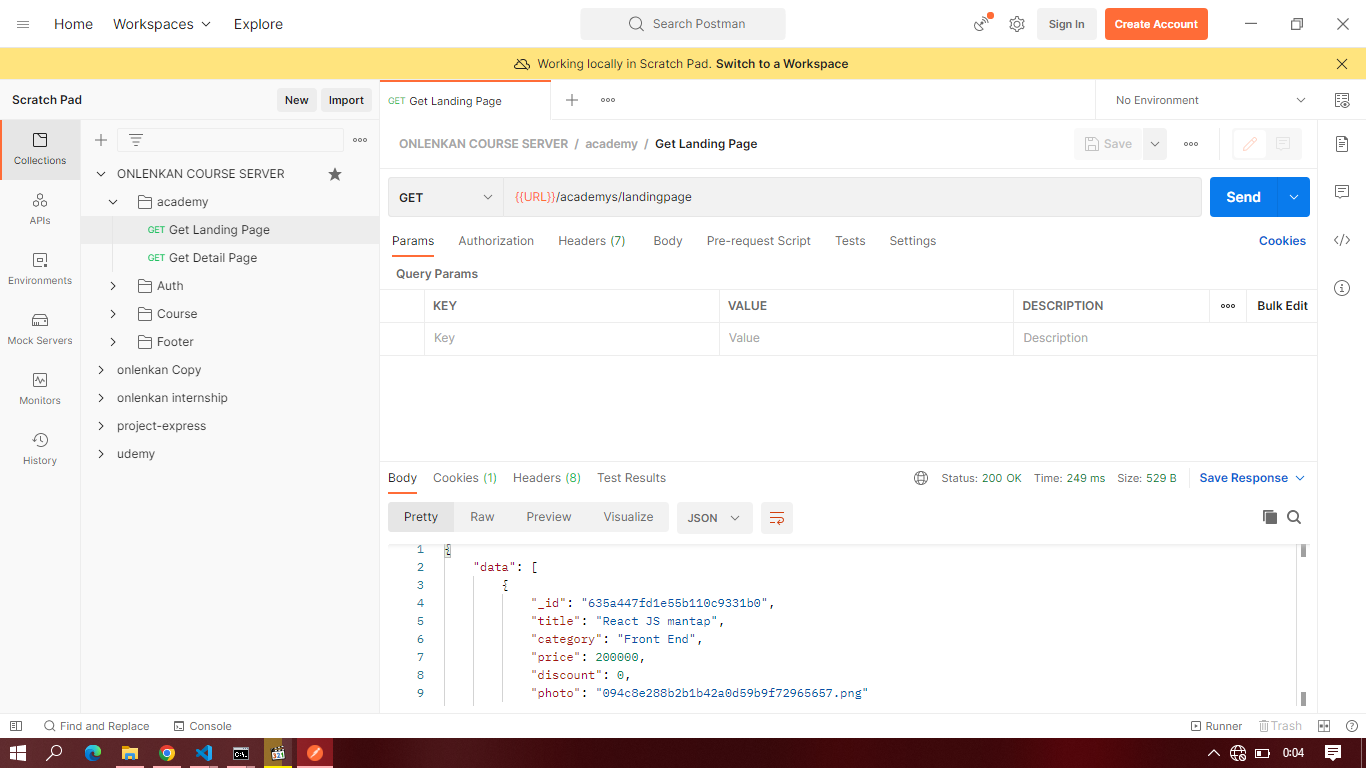Viewport: 1366px width, 768px height.
Task: Open the Environments sidebar panel
Action: point(40,269)
